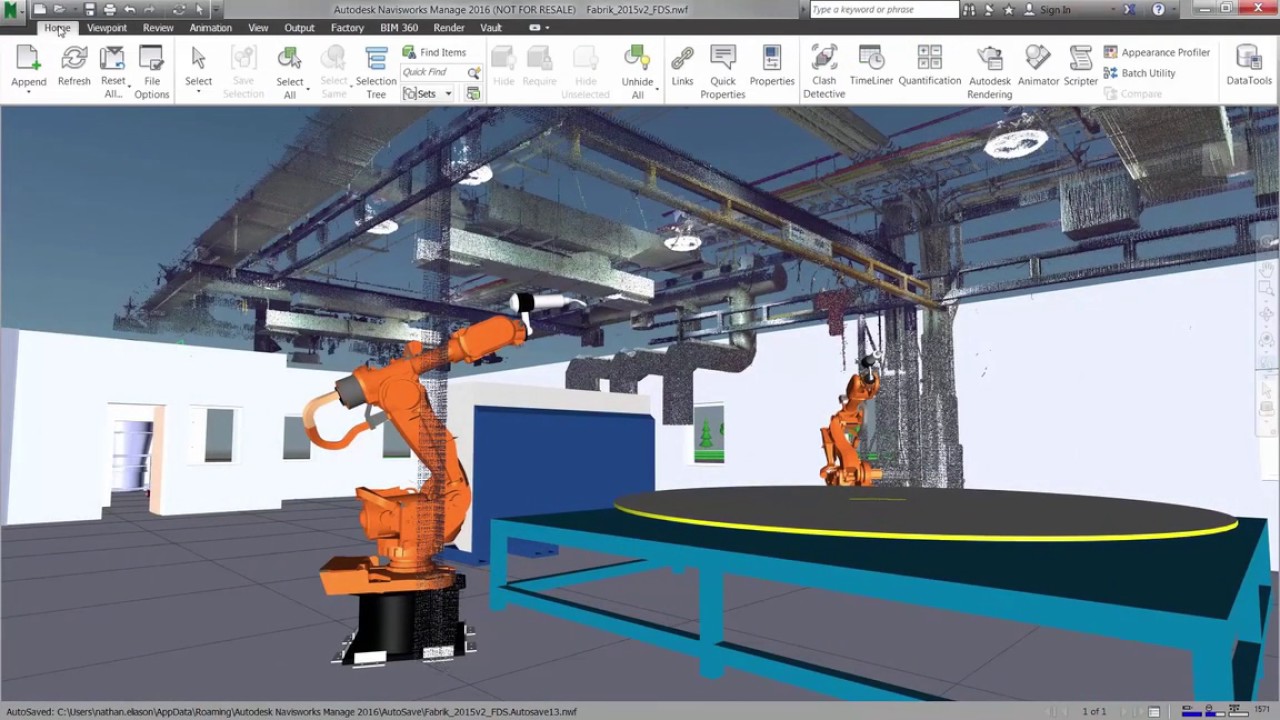Click the Links tool
The width and height of the screenshot is (1280, 720).
pos(682,66)
